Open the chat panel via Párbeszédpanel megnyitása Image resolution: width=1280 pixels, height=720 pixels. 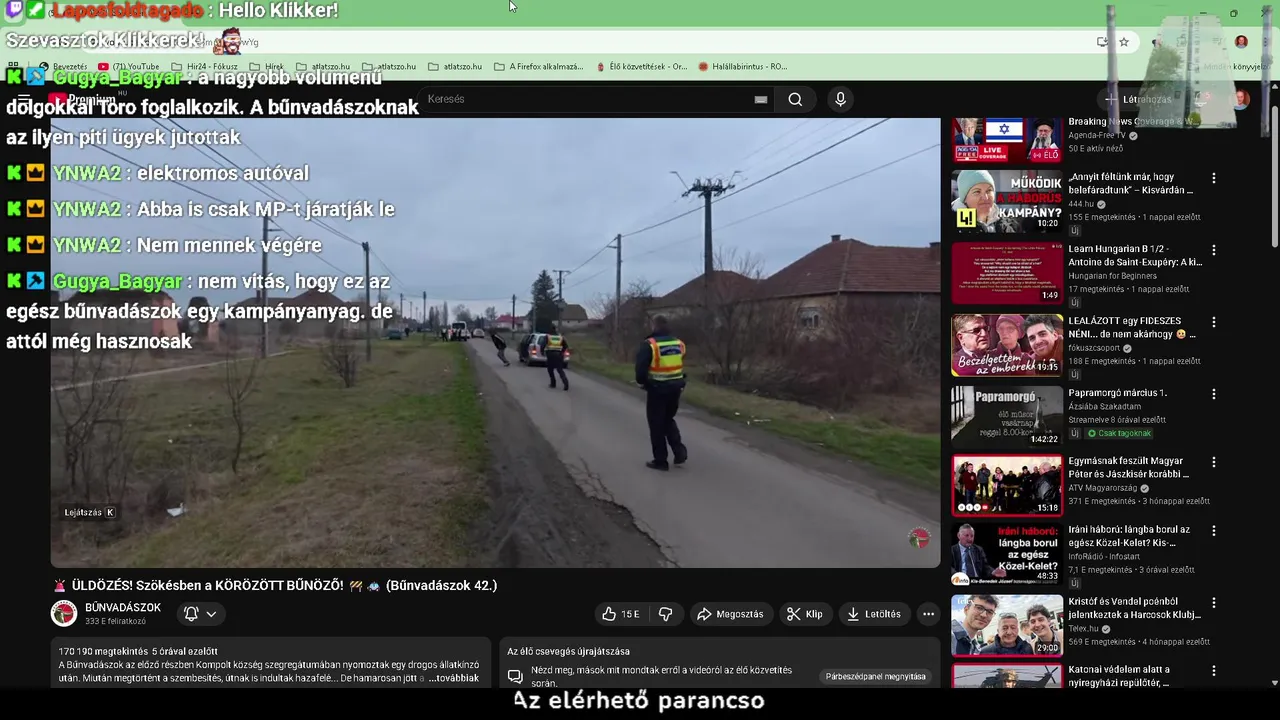tap(875, 677)
